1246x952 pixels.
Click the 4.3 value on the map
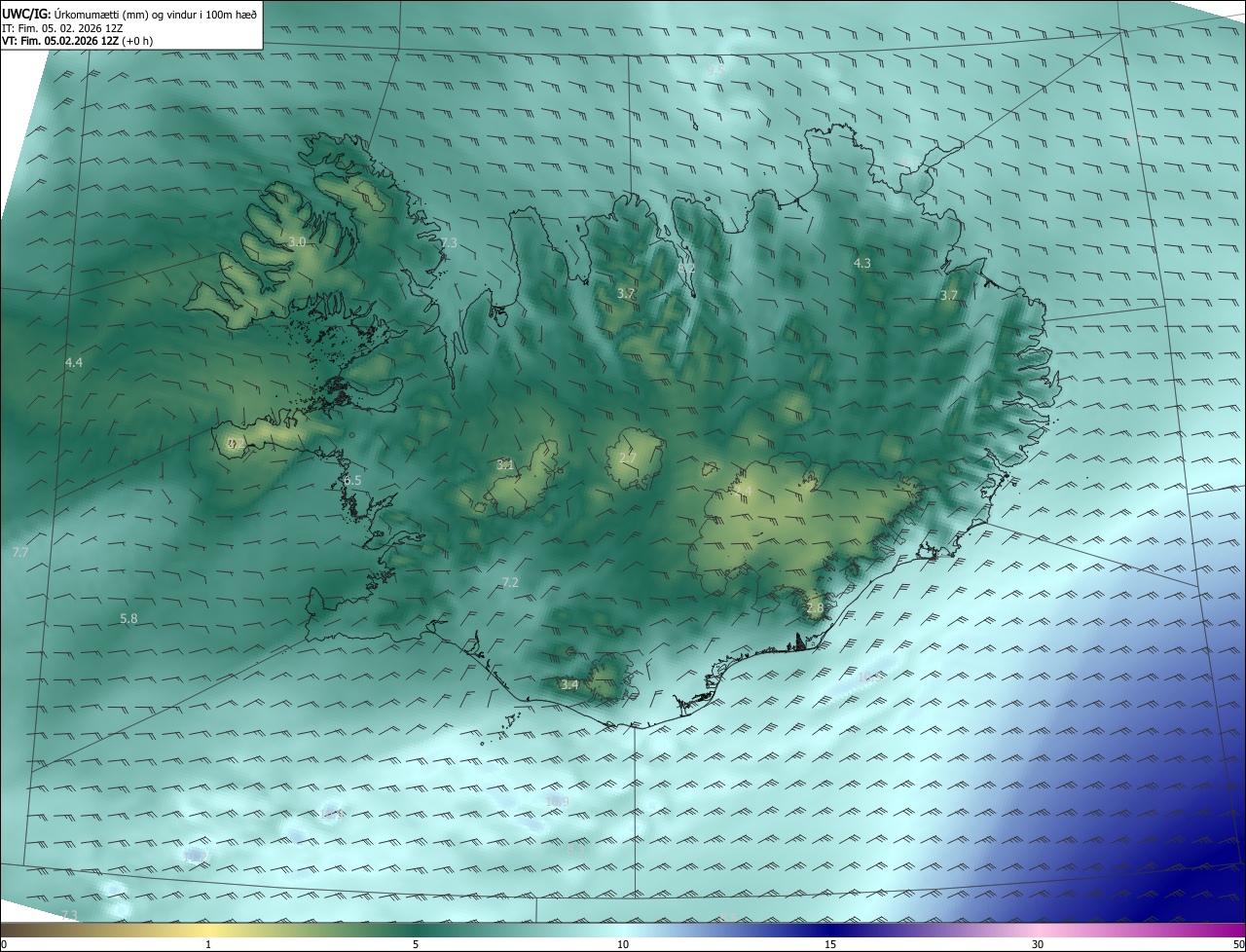862,264
